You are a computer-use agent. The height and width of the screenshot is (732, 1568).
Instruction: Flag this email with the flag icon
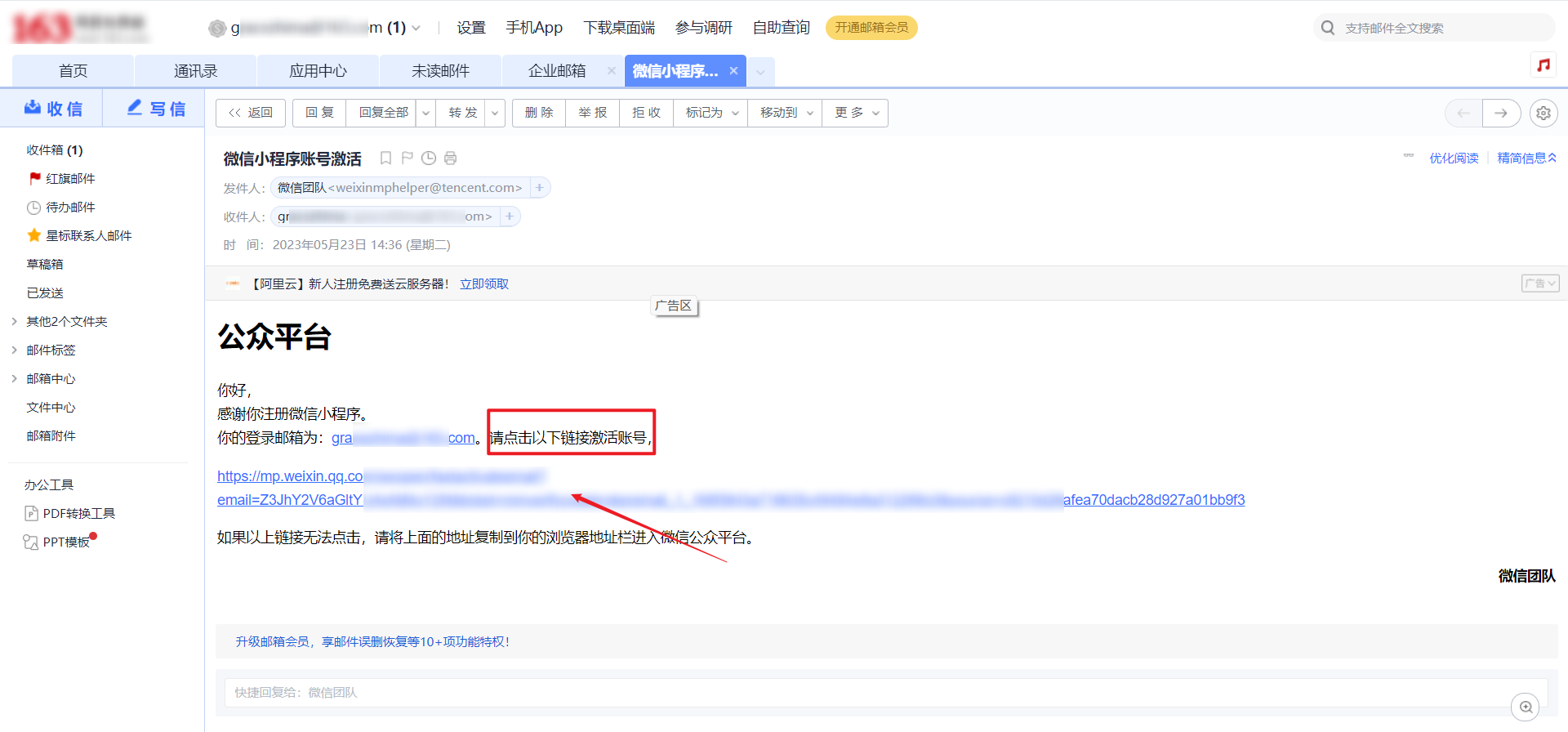tap(407, 158)
